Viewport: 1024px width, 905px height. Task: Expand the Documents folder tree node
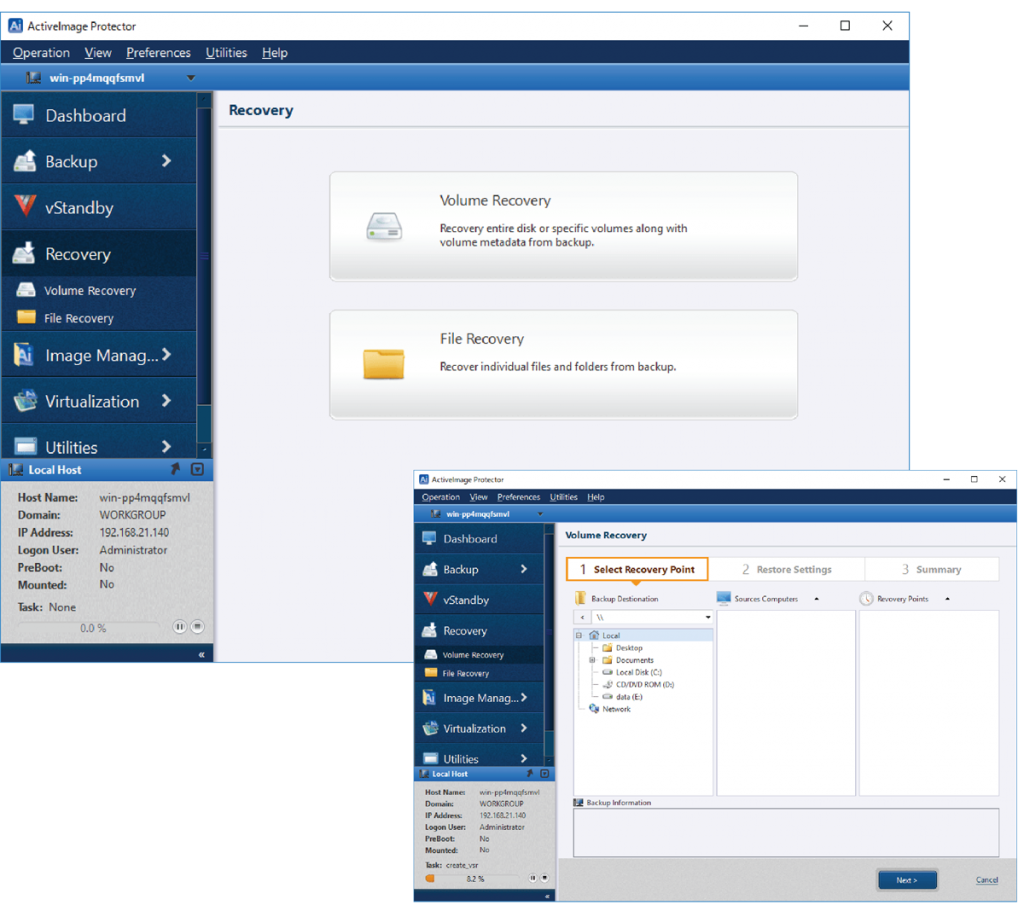click(592, 660)
